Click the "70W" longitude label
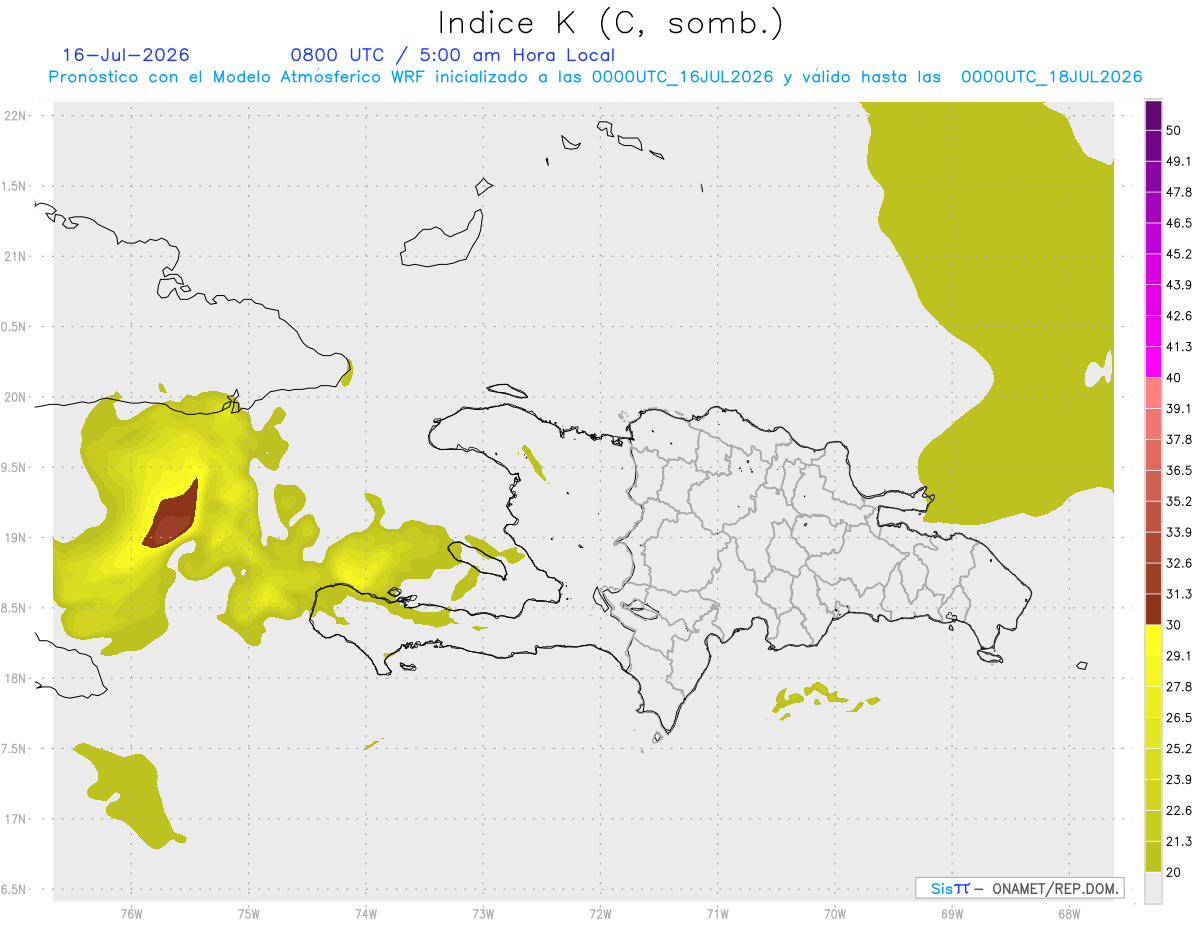Viewport: 1200px width, 927px height. tap(835, 914)
